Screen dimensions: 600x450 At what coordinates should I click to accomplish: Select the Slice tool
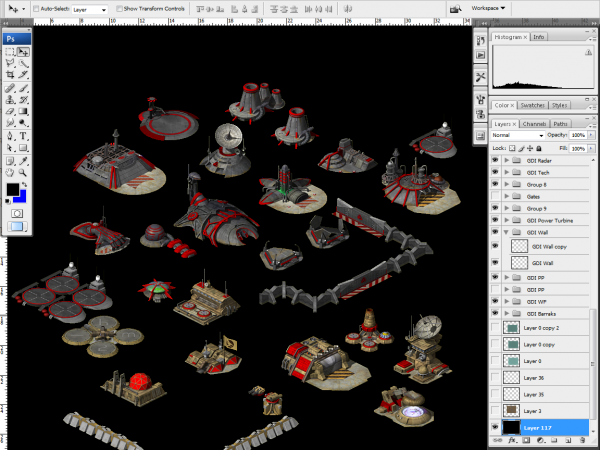pos(23,75)
